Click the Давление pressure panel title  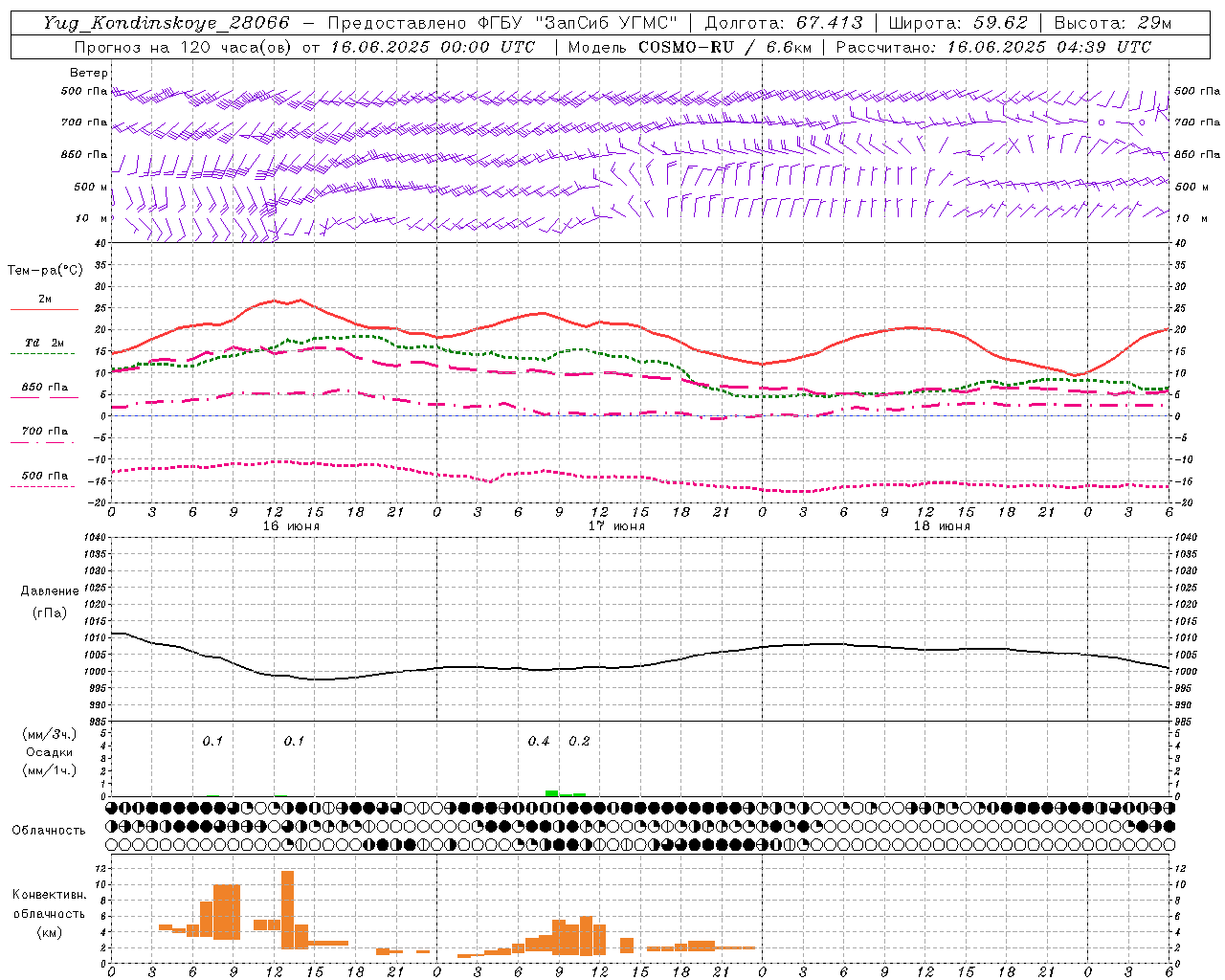click(50, 591)
